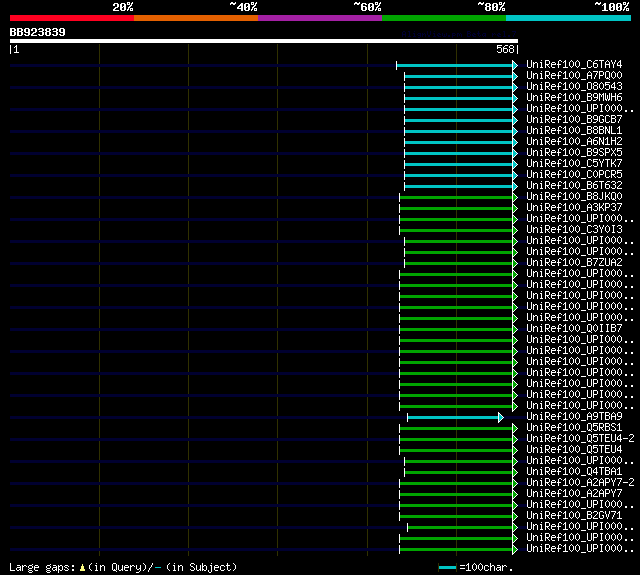Select the UniRef100_A2APY7 hit label
The image size is (640, 575).
574,494
